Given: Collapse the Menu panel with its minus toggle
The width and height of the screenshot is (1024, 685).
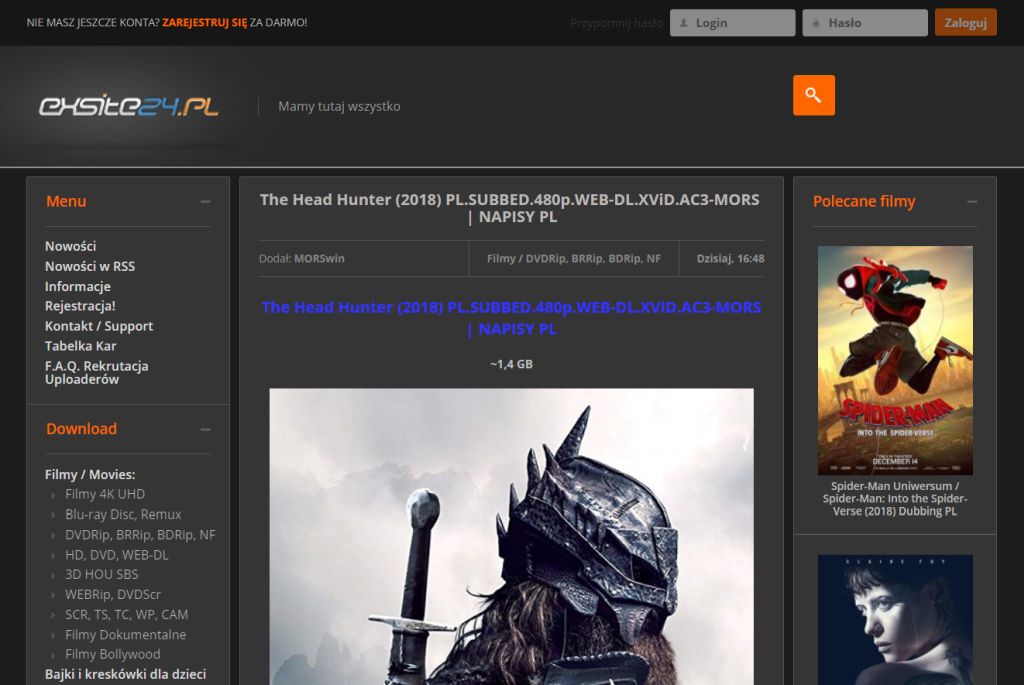Looking at the screenshot, I should 206,201.
